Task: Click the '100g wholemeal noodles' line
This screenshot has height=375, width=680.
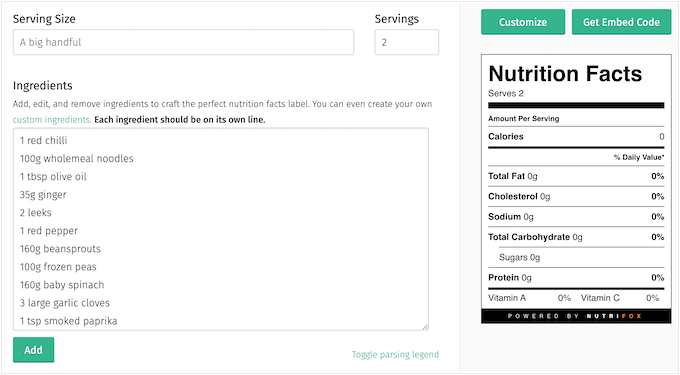Action: (x=76, y=159)
